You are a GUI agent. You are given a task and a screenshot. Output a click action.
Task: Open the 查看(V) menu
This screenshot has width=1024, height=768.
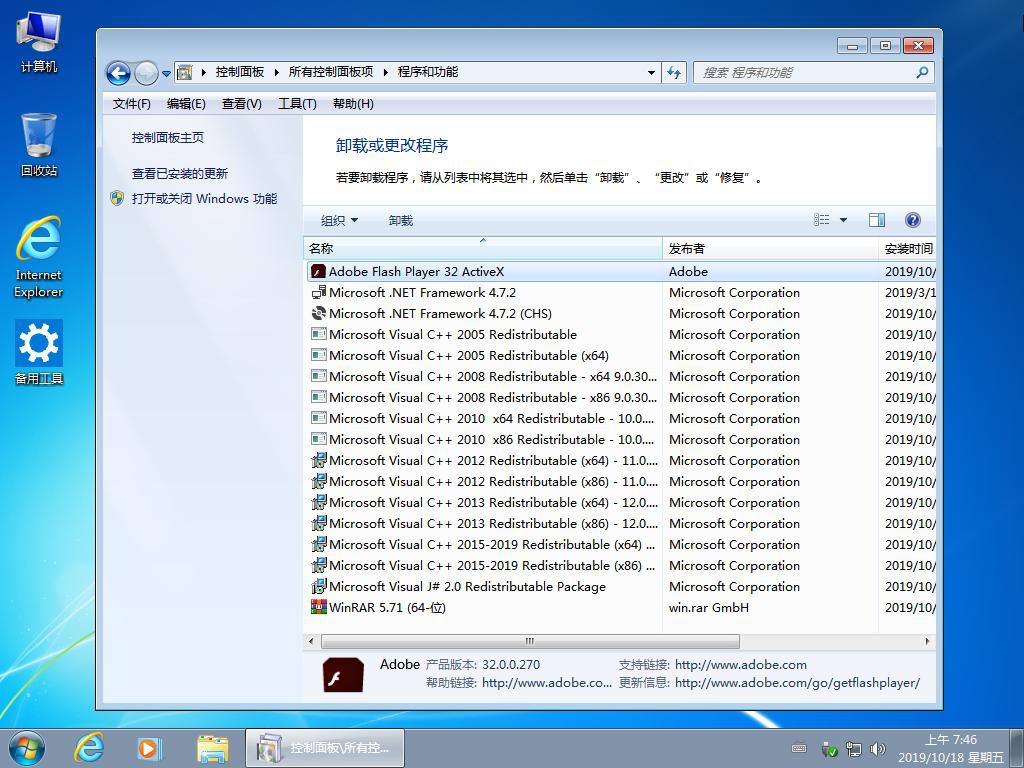[242, 104]
